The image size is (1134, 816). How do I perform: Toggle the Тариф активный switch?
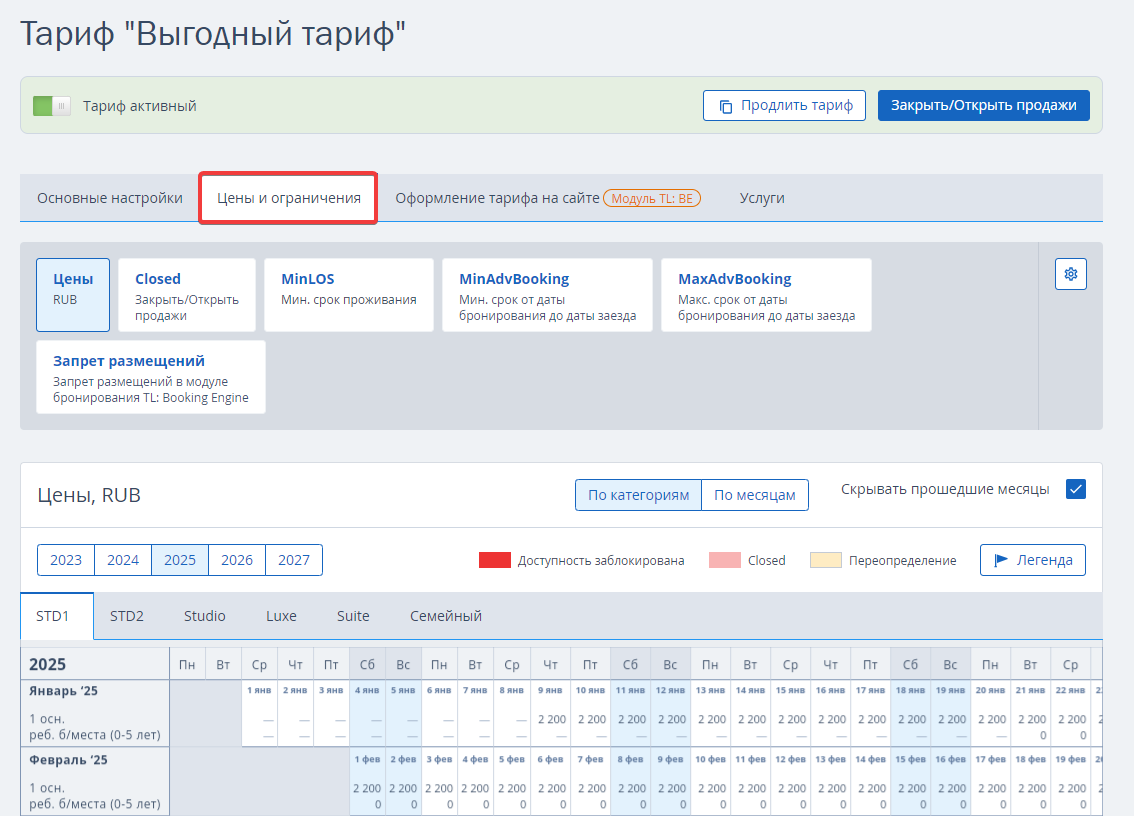(x=52, y=106)
